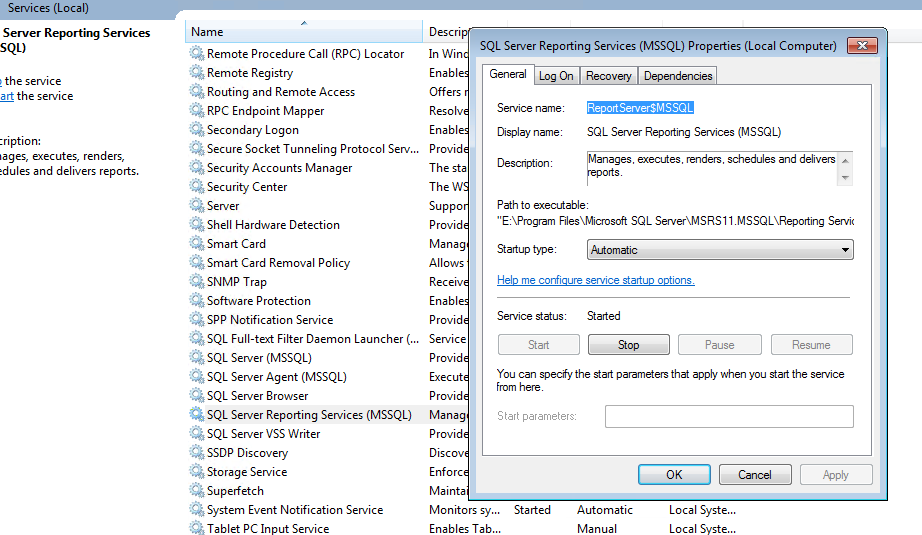Screen dimensions: 922x535
Task: Click the ReportServer$MSSQL service name field
Action: click(x=640, y=108)
